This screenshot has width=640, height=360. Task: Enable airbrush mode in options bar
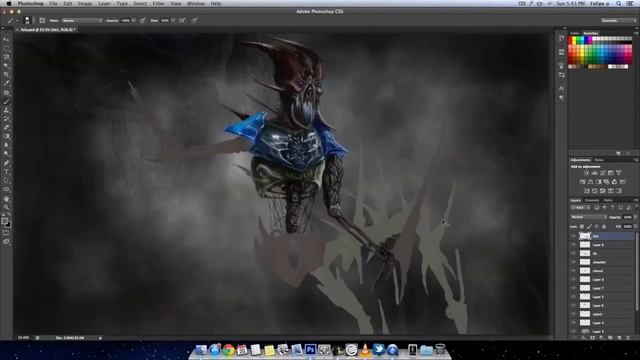(182, 20)
